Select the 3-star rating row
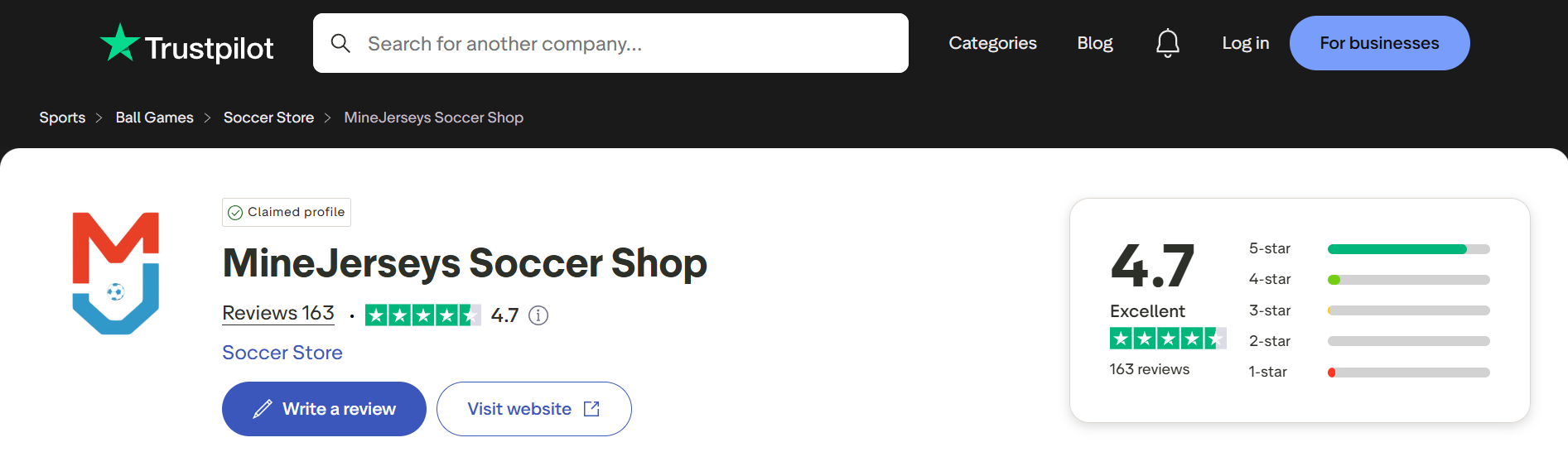Viewport: 1568px width, 452px height. pyautogui.click(x=1369, y=310)
